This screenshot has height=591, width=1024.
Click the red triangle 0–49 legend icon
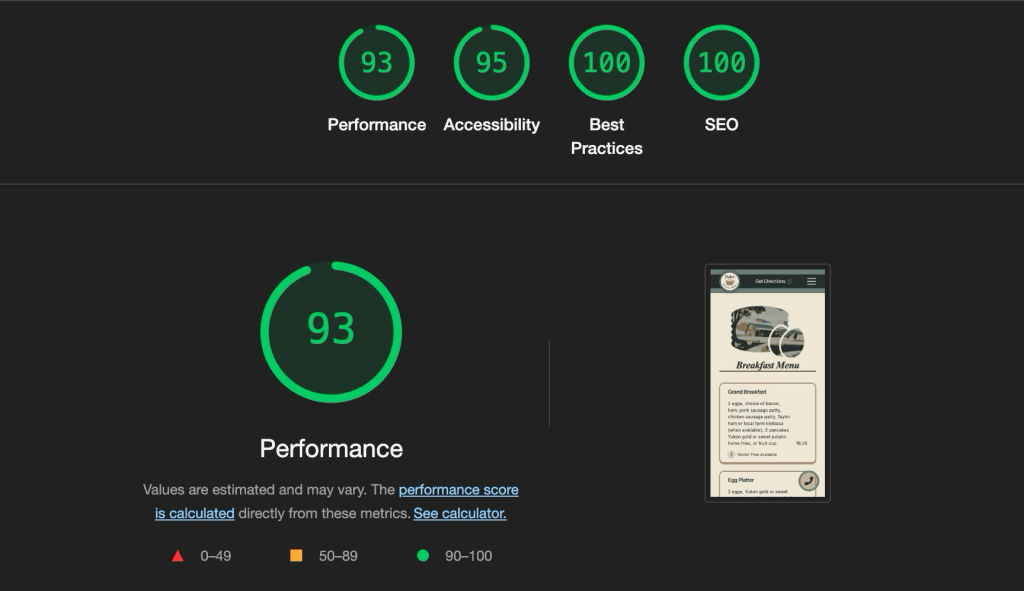point(178,556)
